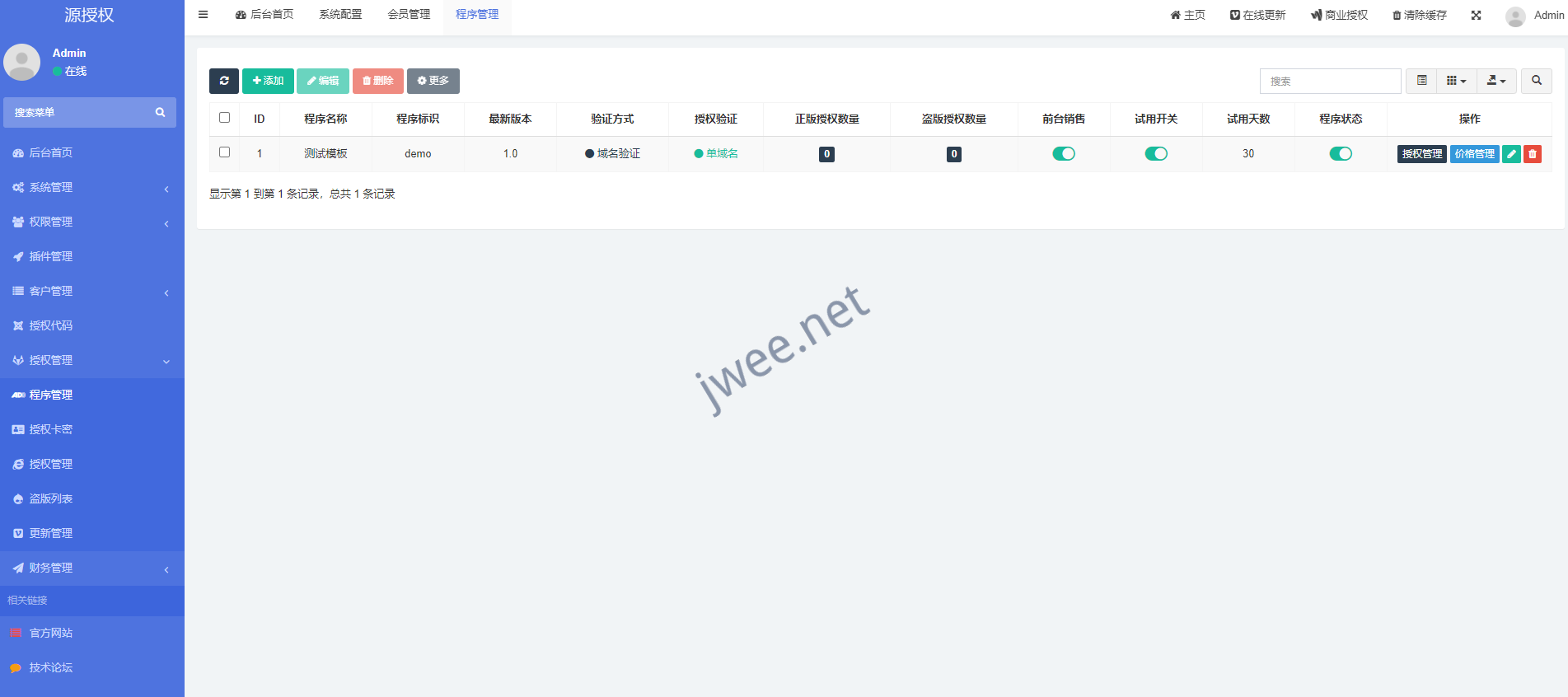This screenshot has height=697, width=1568.
Task: Click 主页 home link in header
Action: (1187, 15)
